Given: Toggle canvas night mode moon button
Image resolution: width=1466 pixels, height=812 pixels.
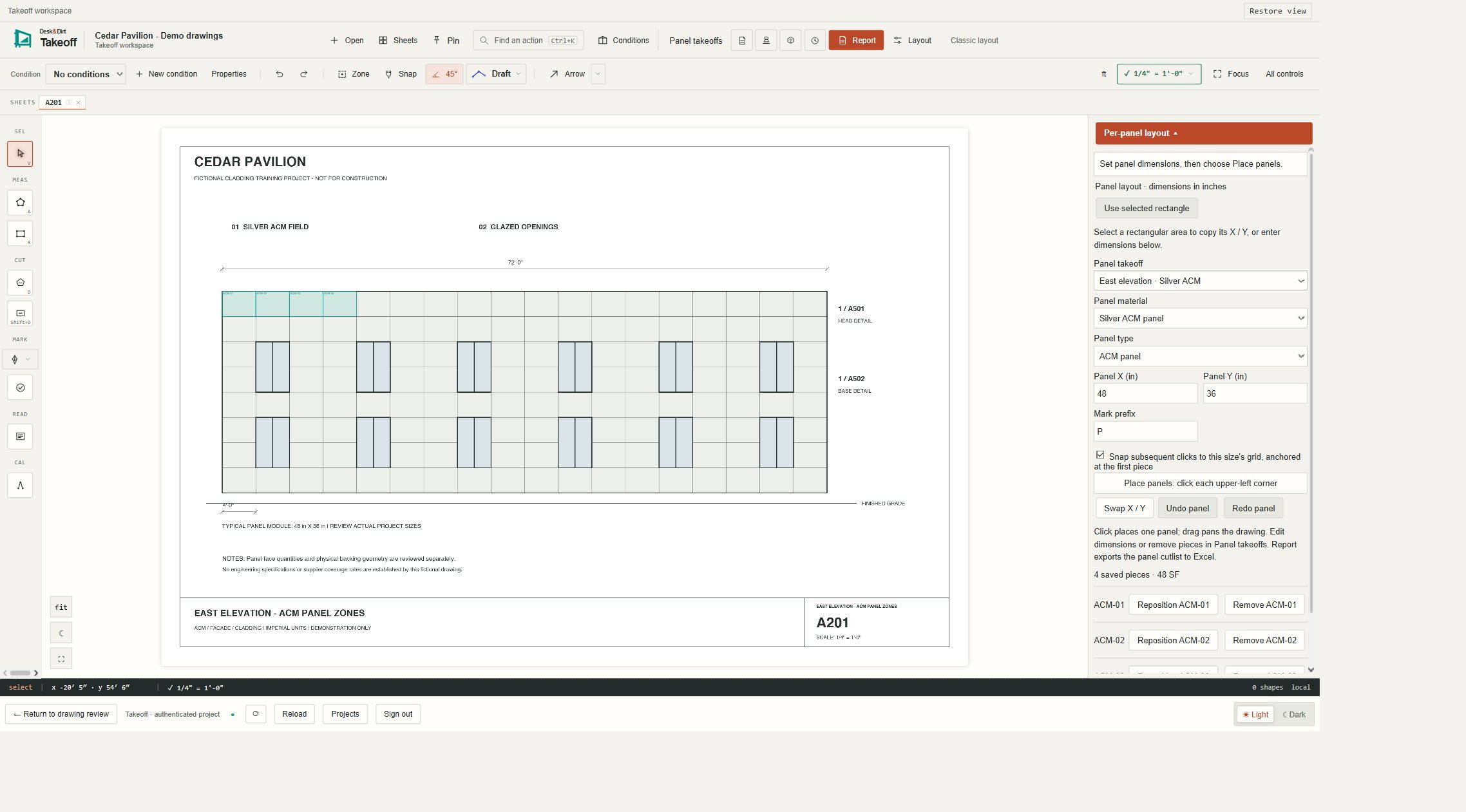Looking at the screenshot, I should tap(61, 633).
